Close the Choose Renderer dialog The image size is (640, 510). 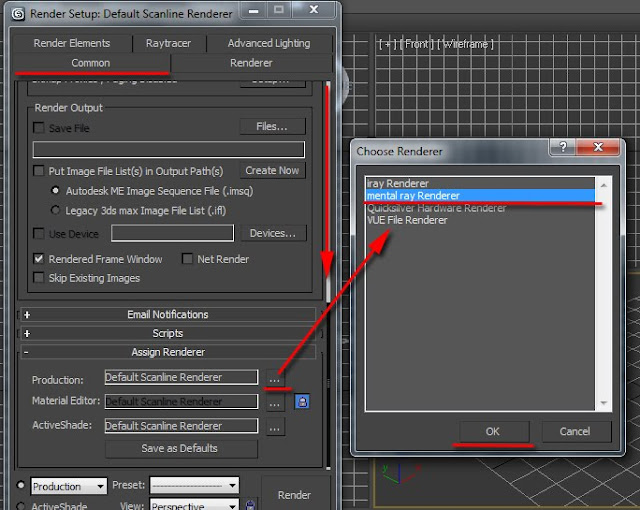(x=598, y=147)
